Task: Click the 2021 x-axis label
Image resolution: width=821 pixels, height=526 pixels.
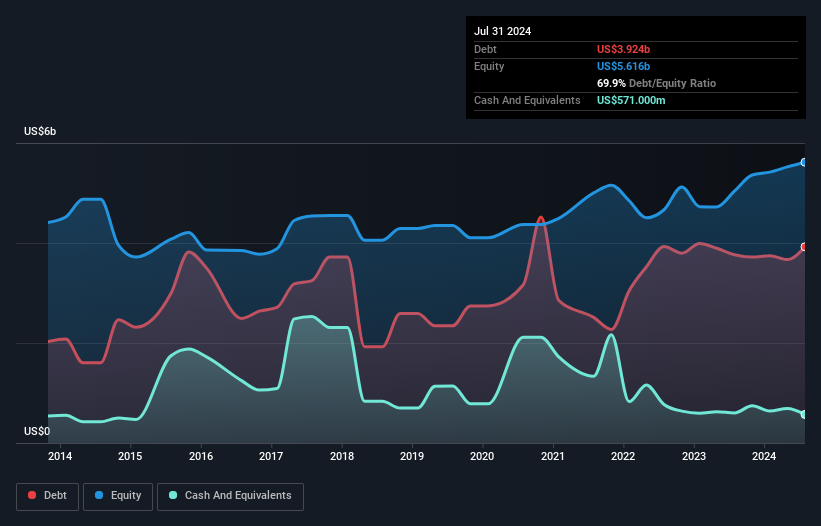Action: point(553,456)
